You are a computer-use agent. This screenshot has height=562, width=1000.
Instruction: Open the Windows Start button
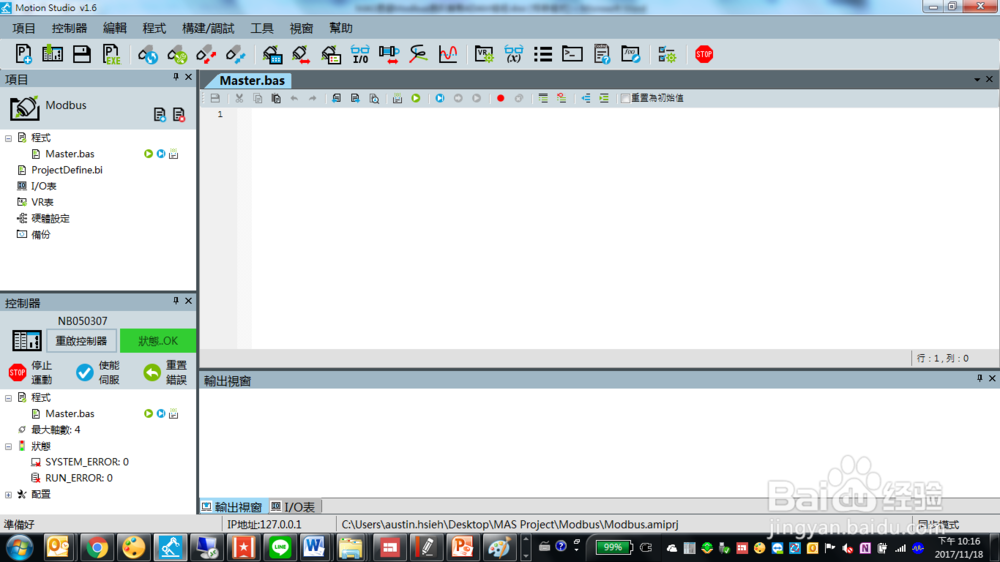pos(20,547)
